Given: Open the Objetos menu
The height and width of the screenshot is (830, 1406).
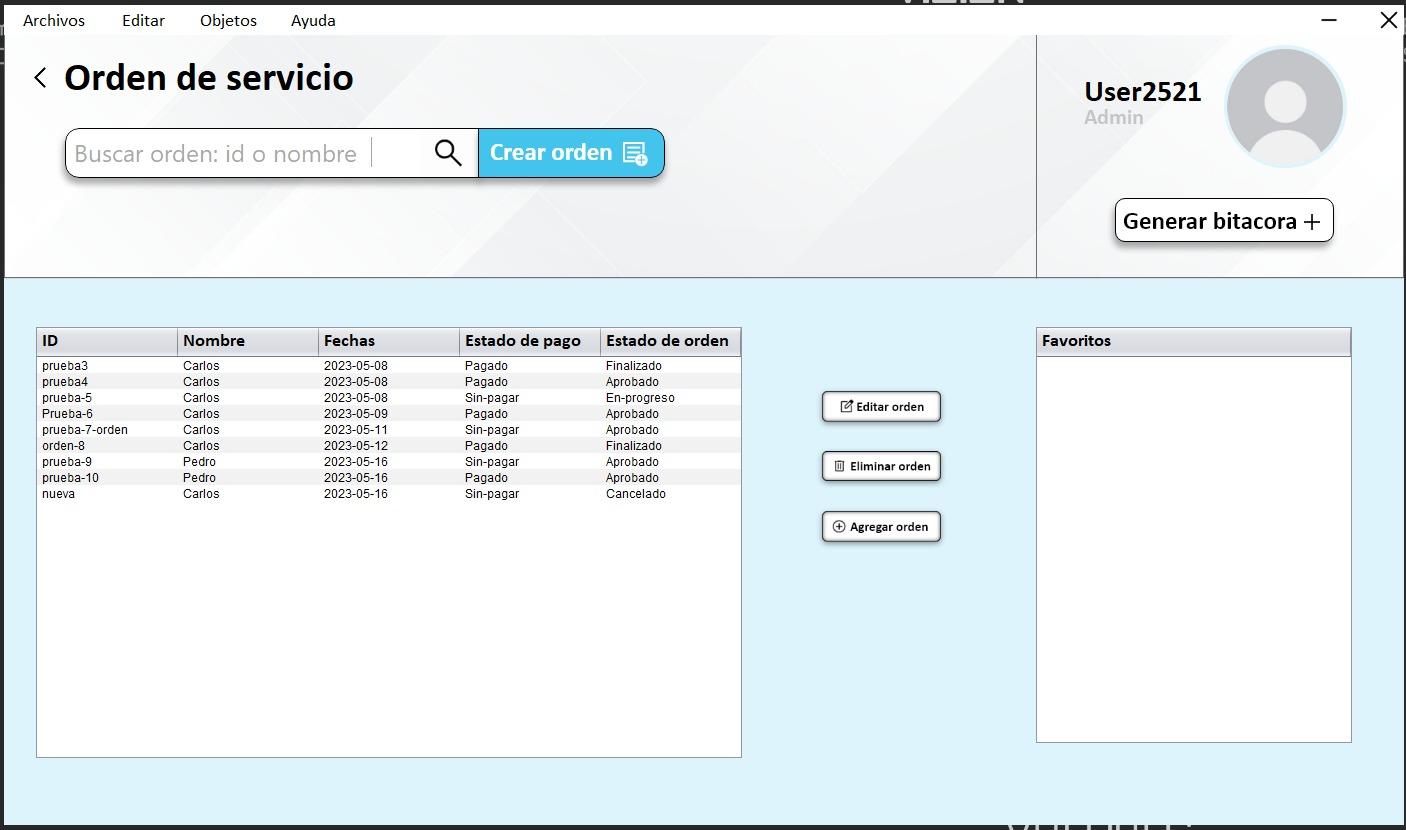Looking at the screenshot, I should coord(228,20).
